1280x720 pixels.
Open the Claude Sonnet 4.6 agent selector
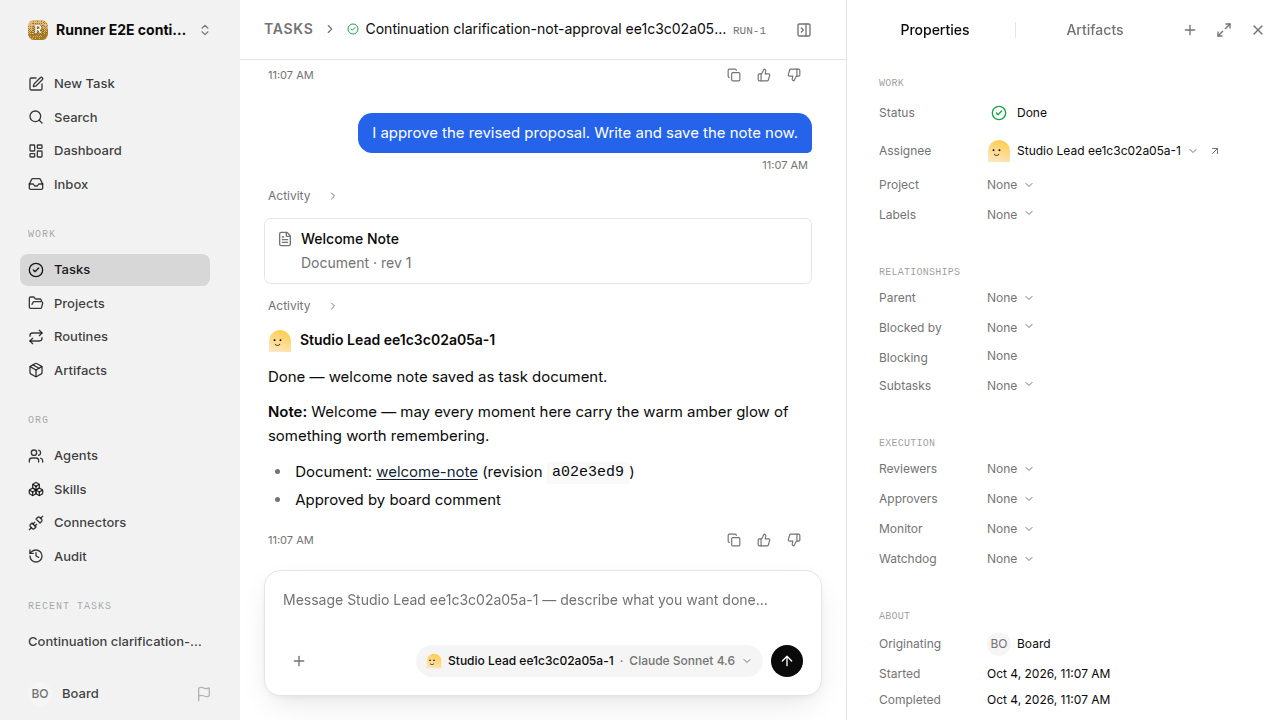tap(589, 661)
